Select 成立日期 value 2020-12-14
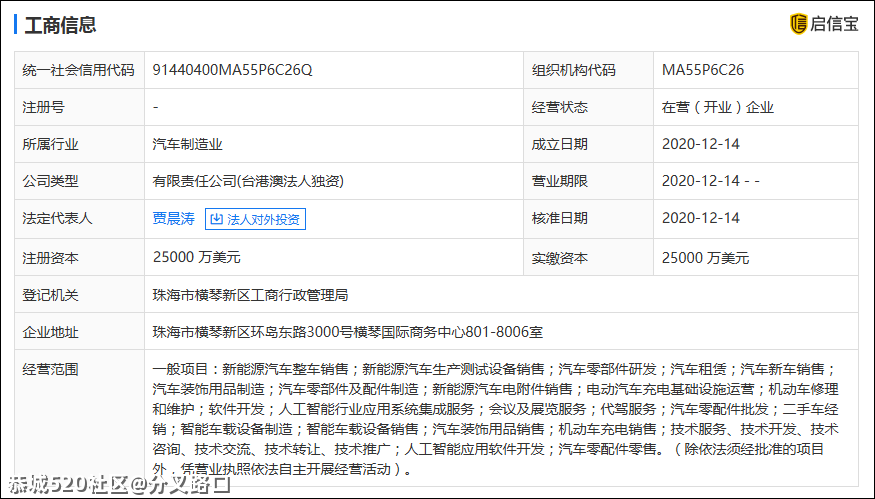This screenshot has width=875, height=499. (701, 144)
